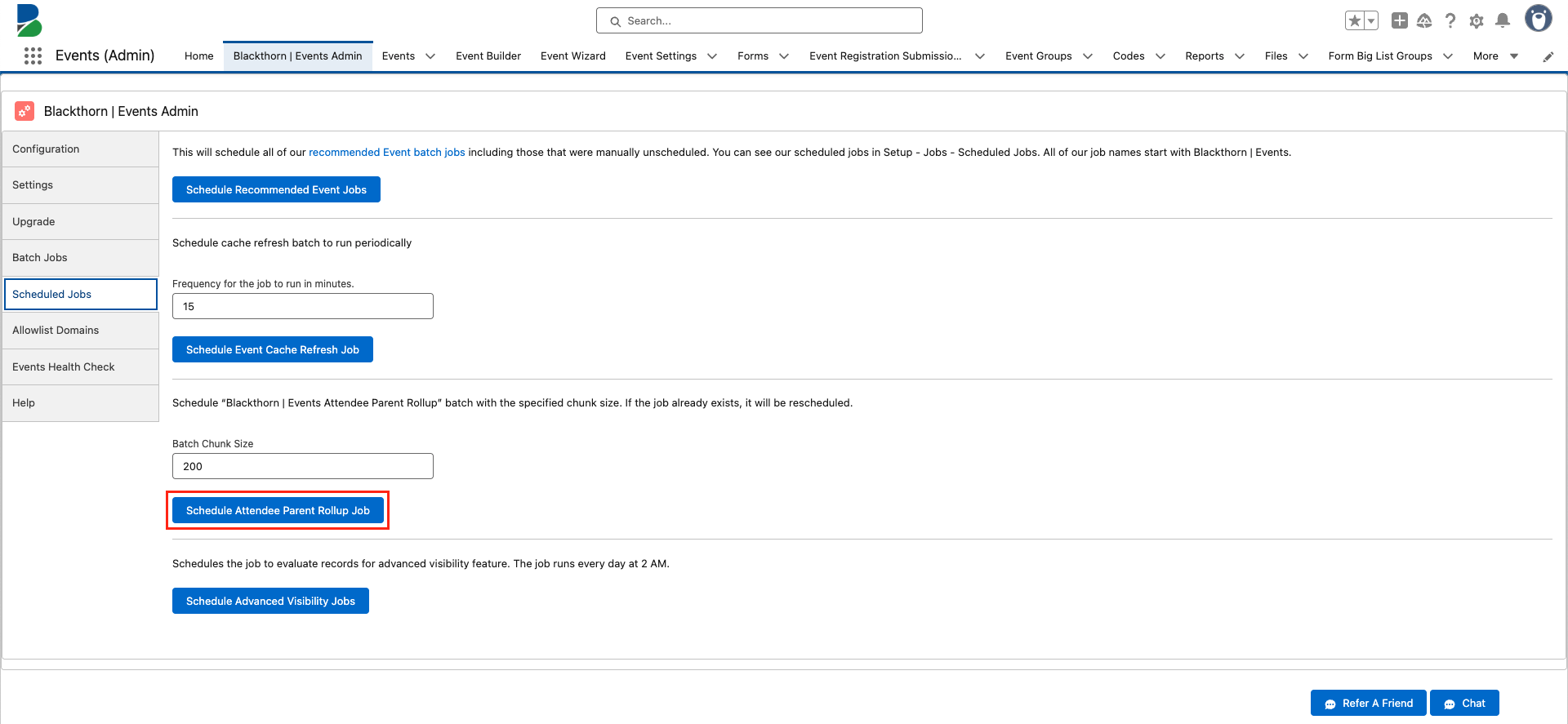
Task: Open the App Launcher grid icon
Action: tap(33, 56)
